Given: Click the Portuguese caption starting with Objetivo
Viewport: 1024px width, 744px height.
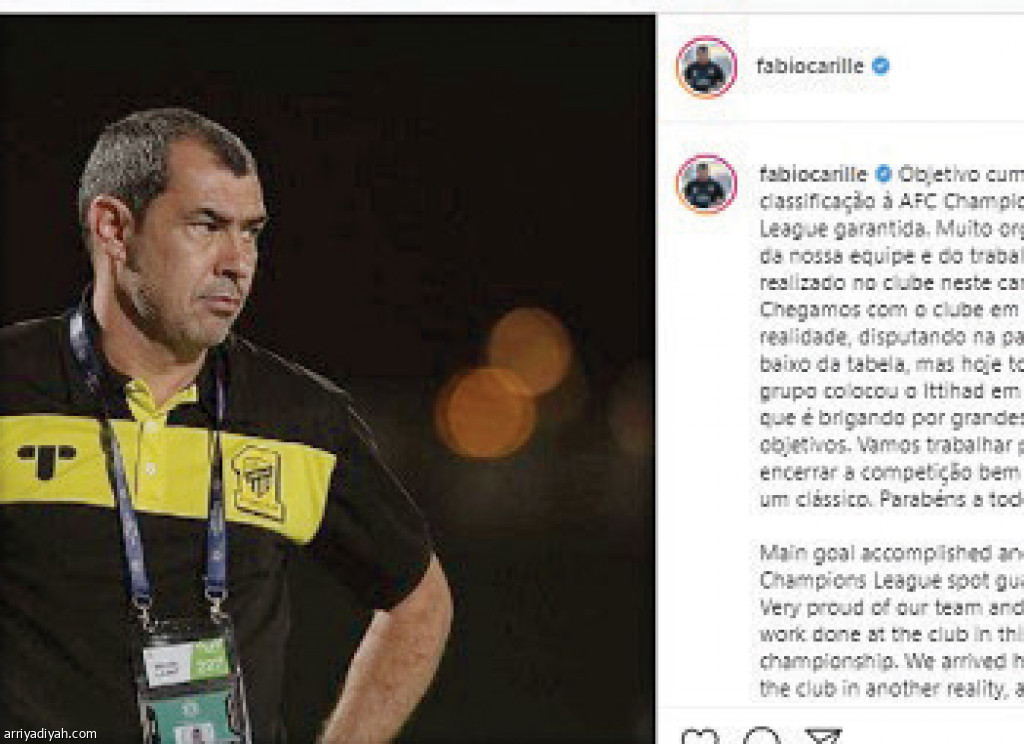Looking at the screenshot, I should coord(891,336).
